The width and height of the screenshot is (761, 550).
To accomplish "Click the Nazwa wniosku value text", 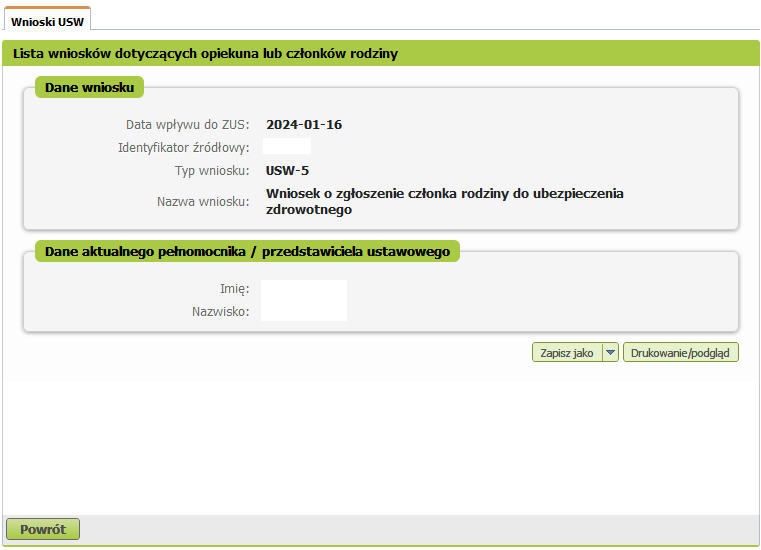I will [x=445, y=201].
